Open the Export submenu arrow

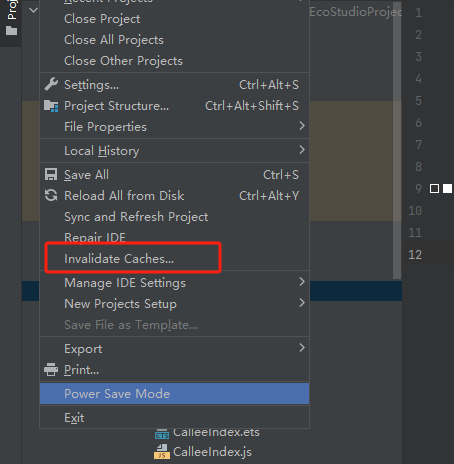point(302,348)
